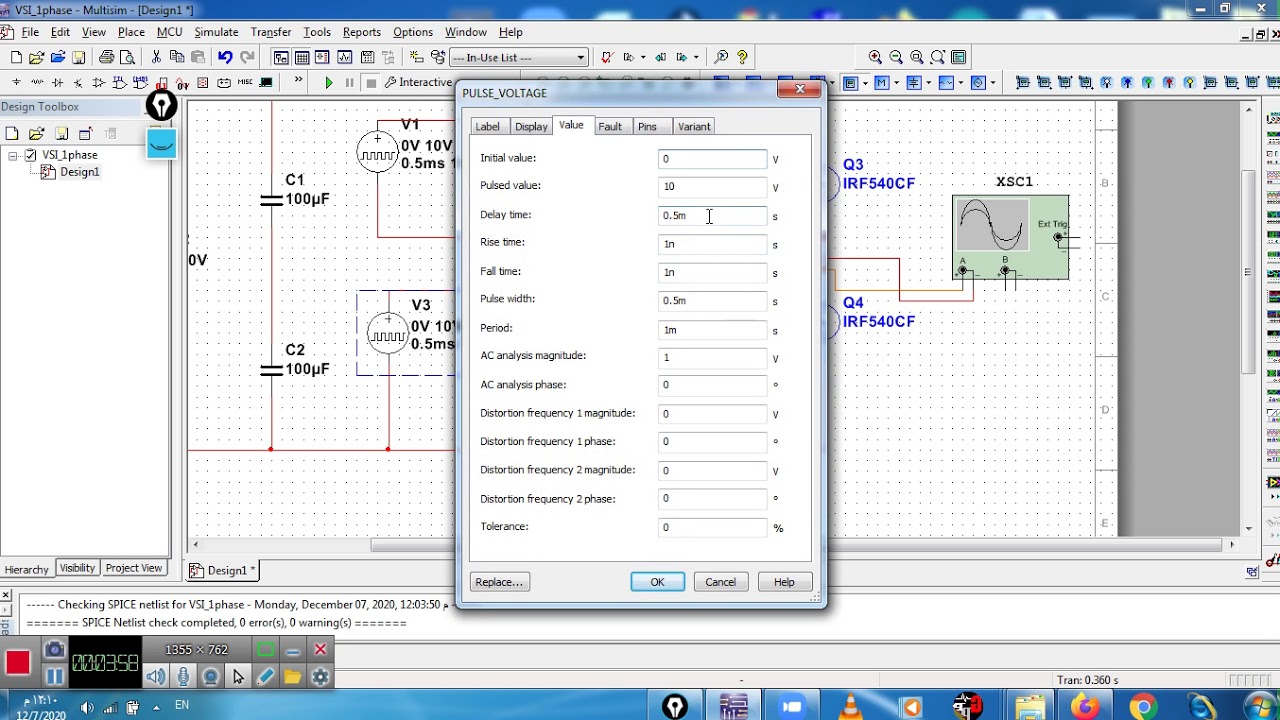Collapse the VSI_1phase tree node
The width and height of the screenshot is (1280, 720).
(x=13, y=155)
